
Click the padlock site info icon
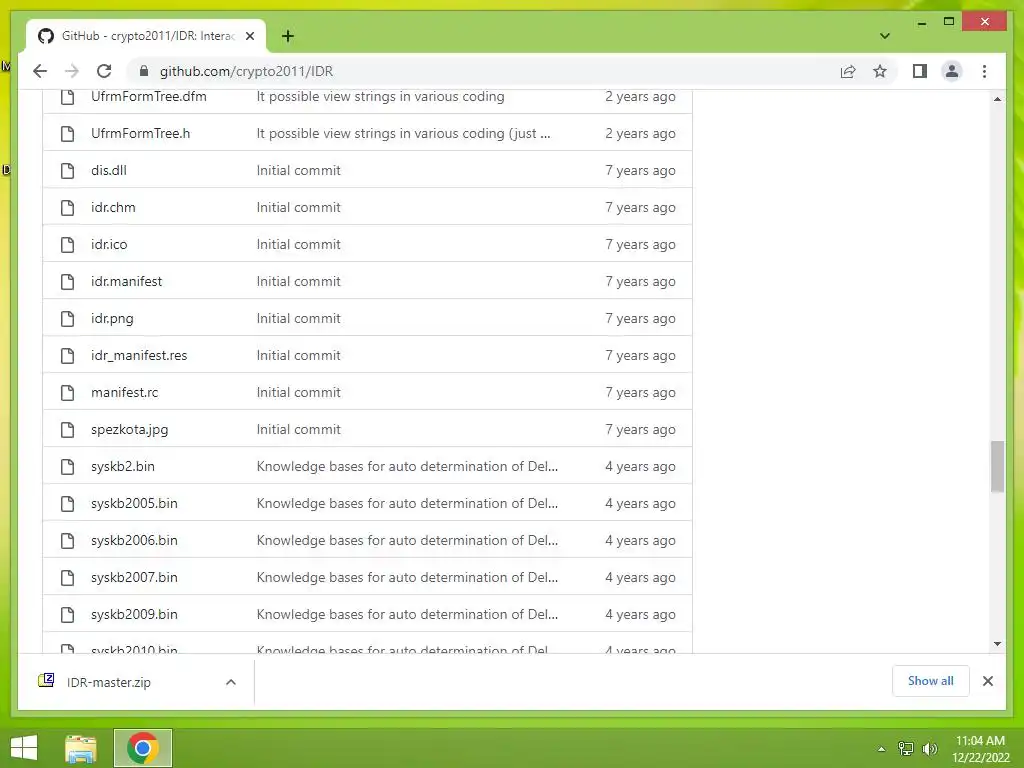pos(144,71)
